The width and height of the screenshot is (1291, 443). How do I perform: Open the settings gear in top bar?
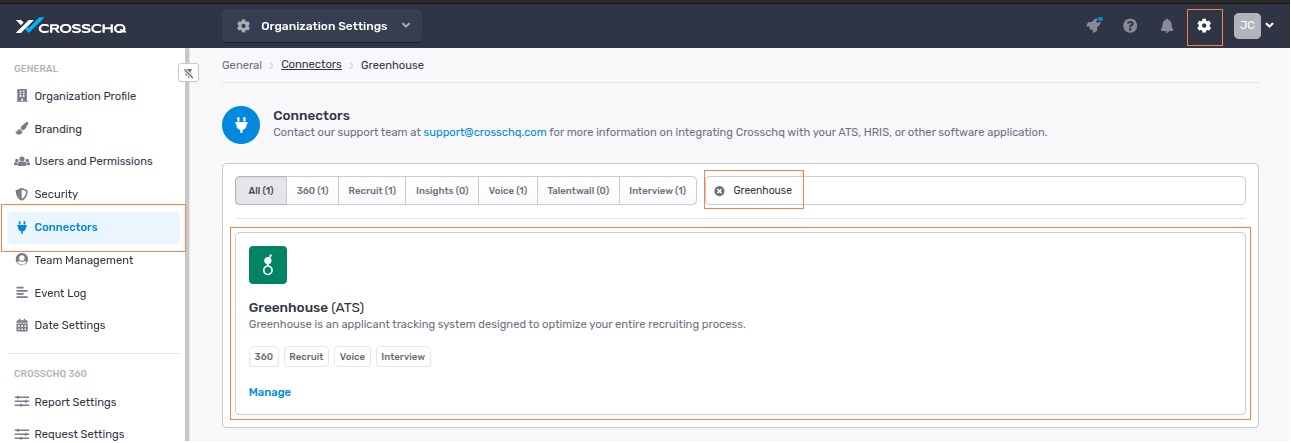pyautogui.click(x=1204, y=26)
